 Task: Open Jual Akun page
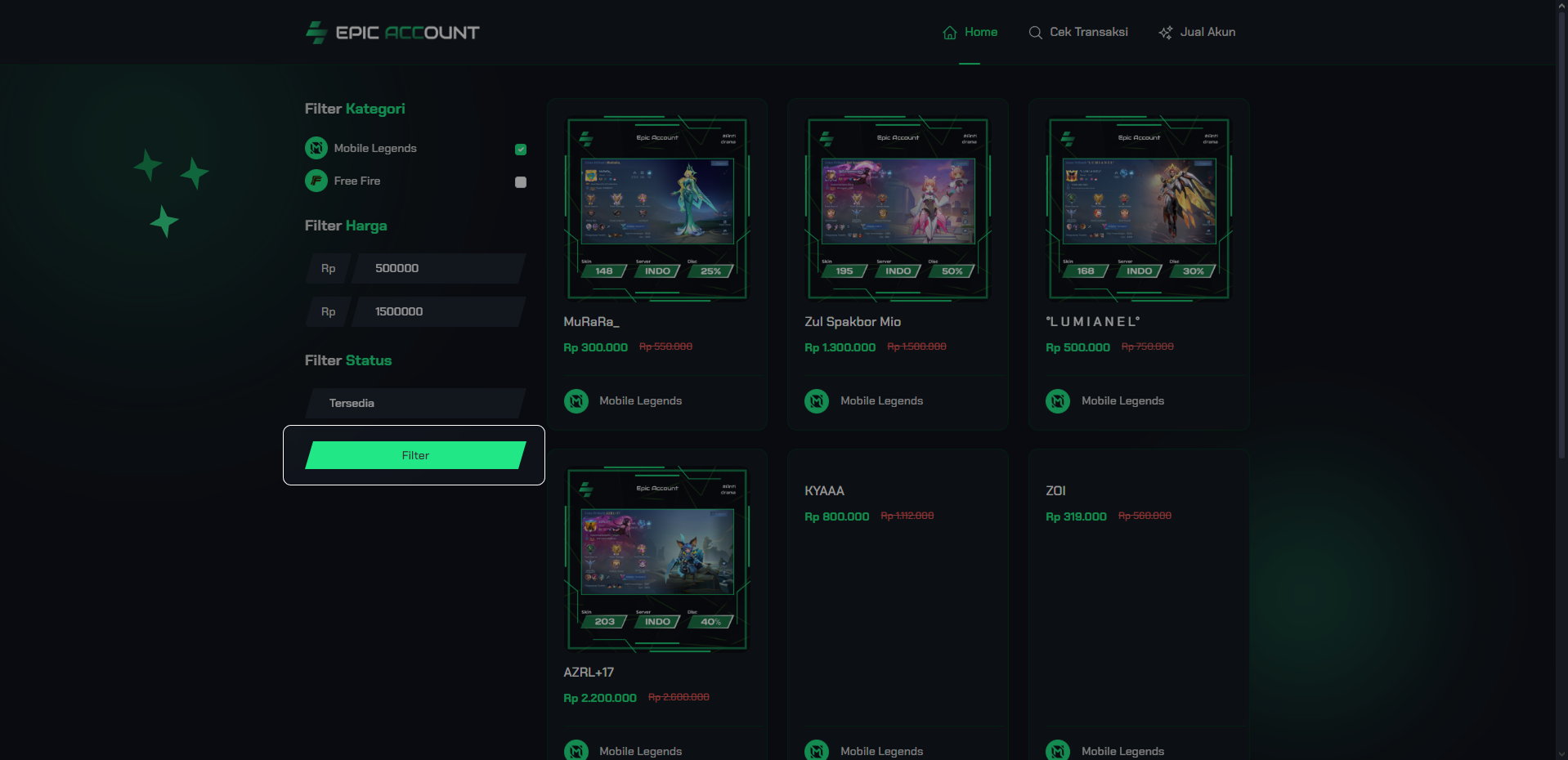tap(1197, 33)
